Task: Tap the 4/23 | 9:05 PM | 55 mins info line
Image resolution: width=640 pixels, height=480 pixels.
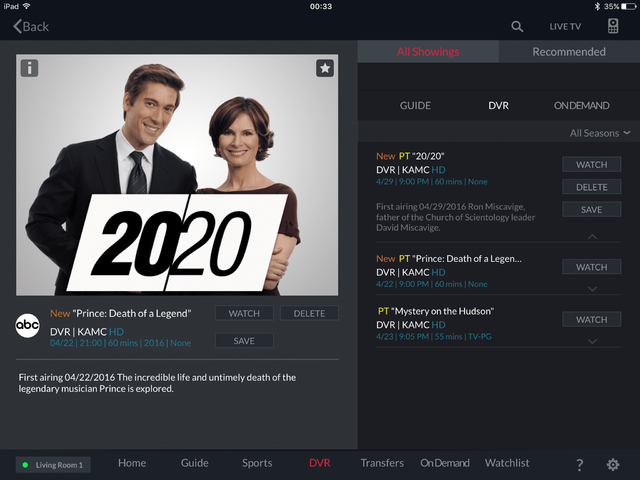Action: pos(433,337)
